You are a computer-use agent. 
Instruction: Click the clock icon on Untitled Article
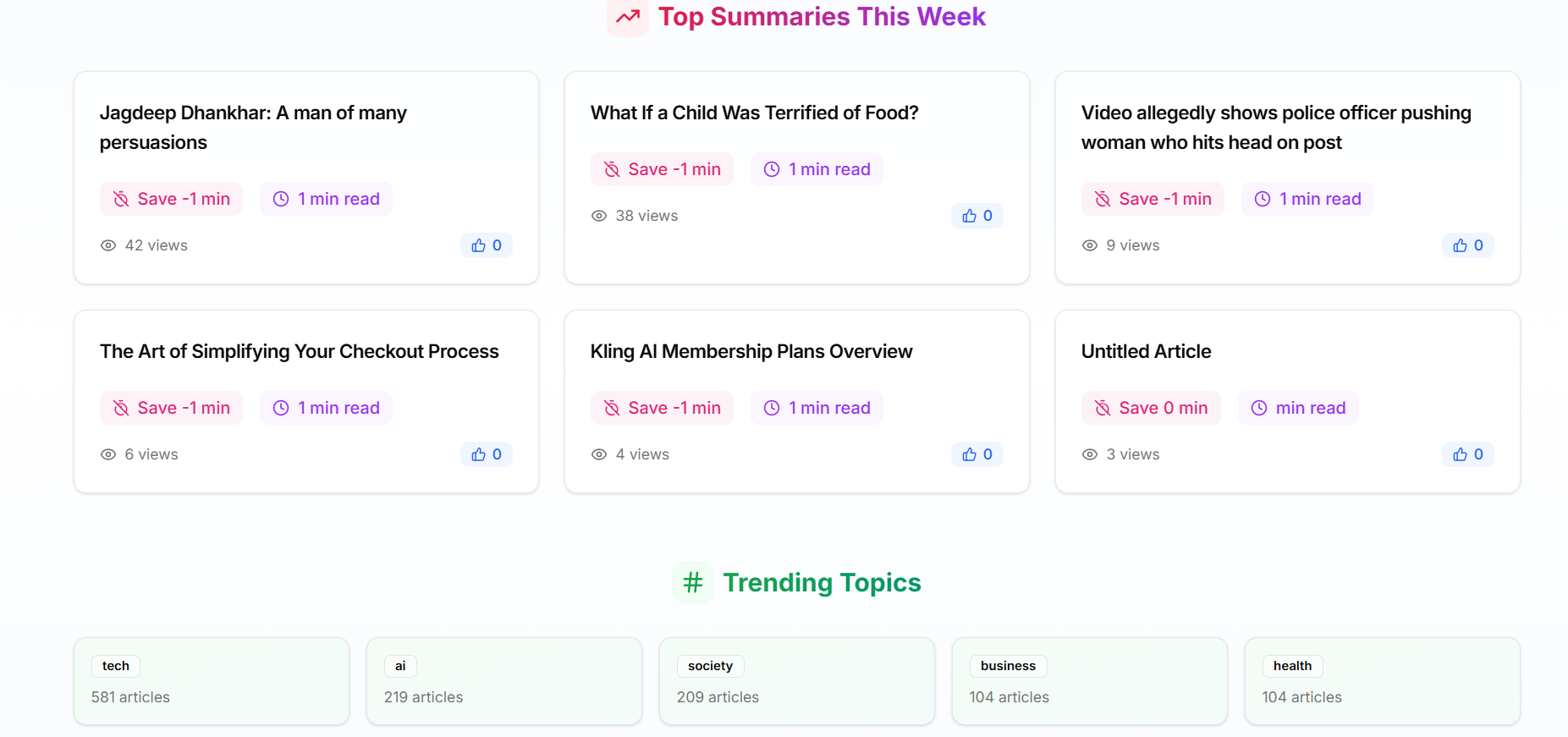tap(1259, 408)
